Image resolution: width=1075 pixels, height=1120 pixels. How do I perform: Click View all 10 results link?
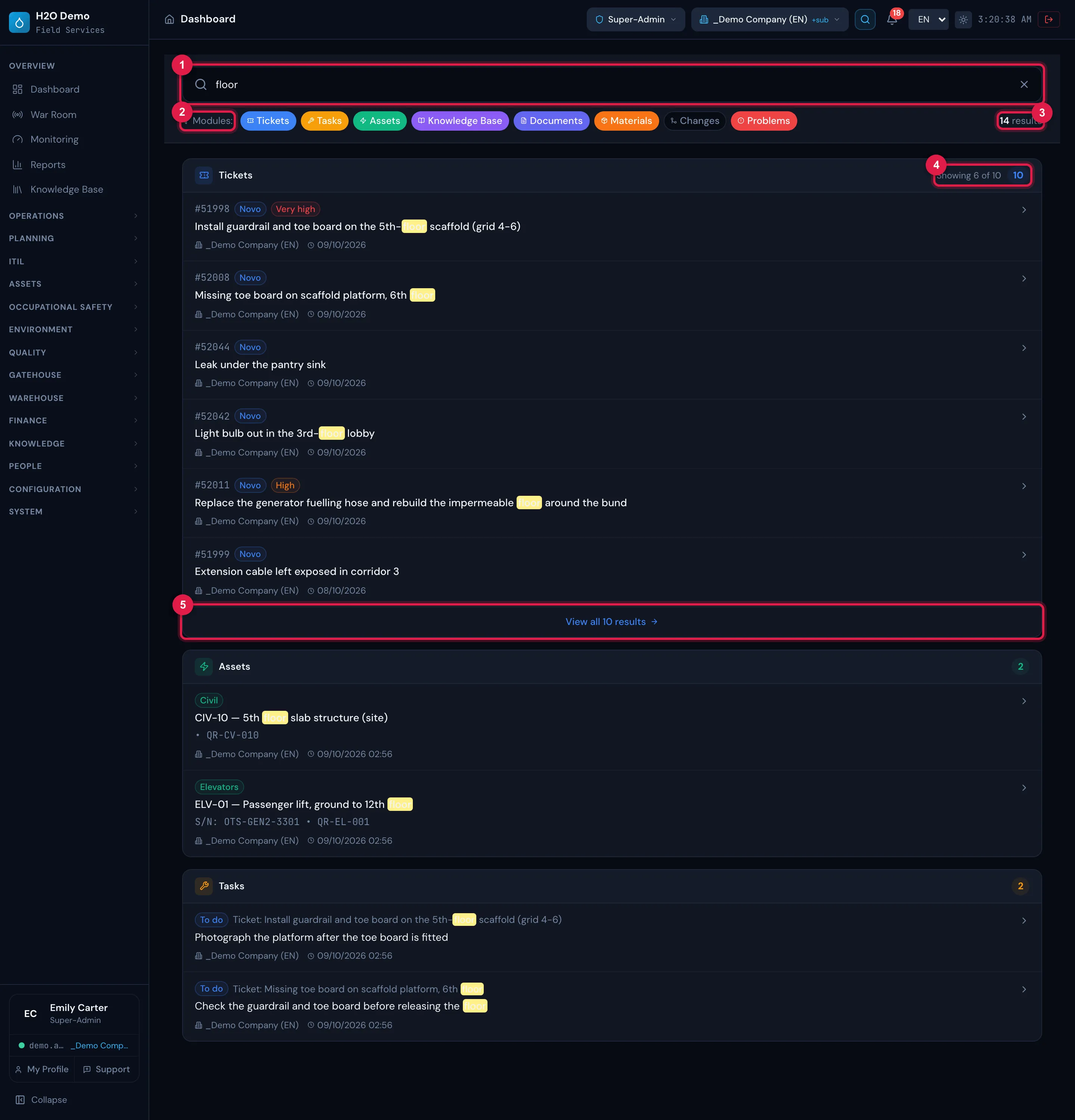[x=611, y=622]
